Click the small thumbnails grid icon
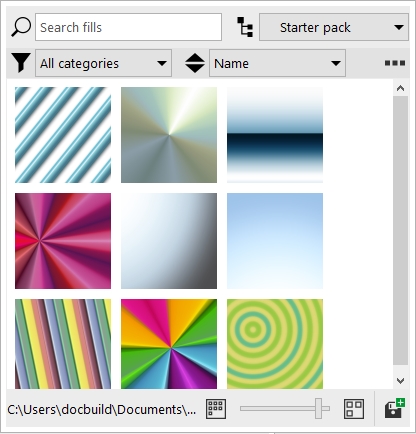Image resolution: width=416 pixels, height=434 pixels. click(216, 409)
